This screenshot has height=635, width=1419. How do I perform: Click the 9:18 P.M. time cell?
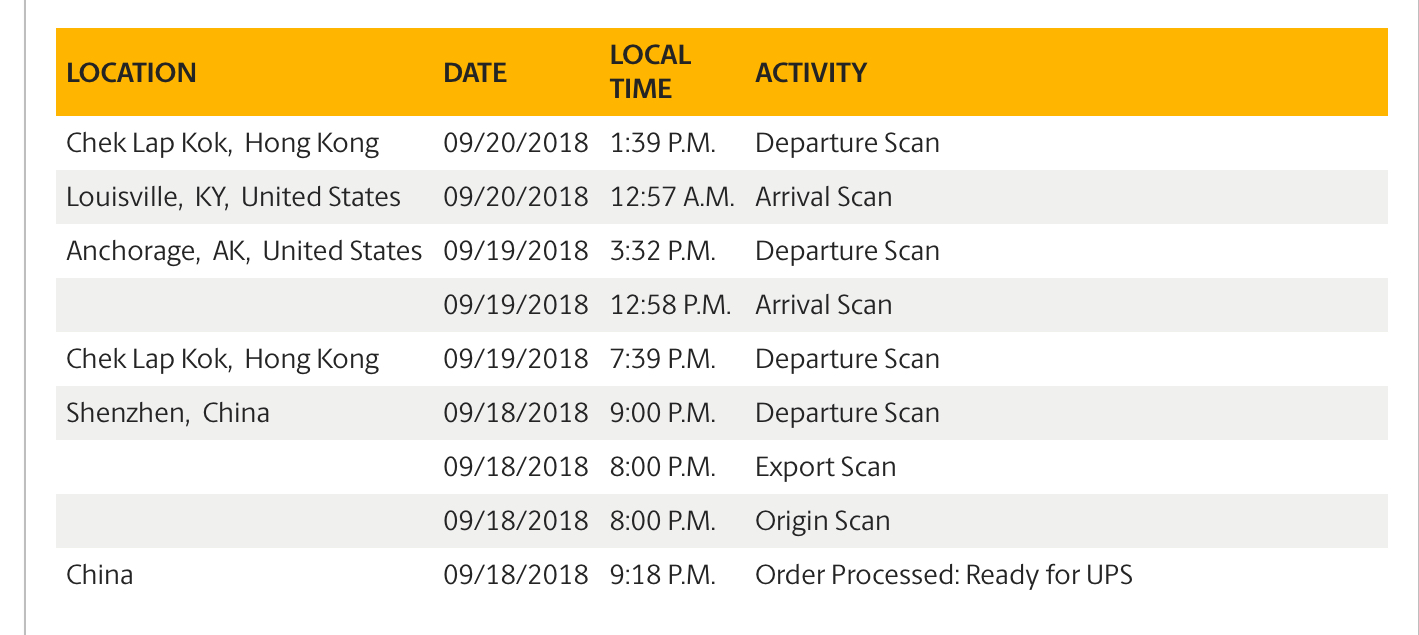coord(662,575)
